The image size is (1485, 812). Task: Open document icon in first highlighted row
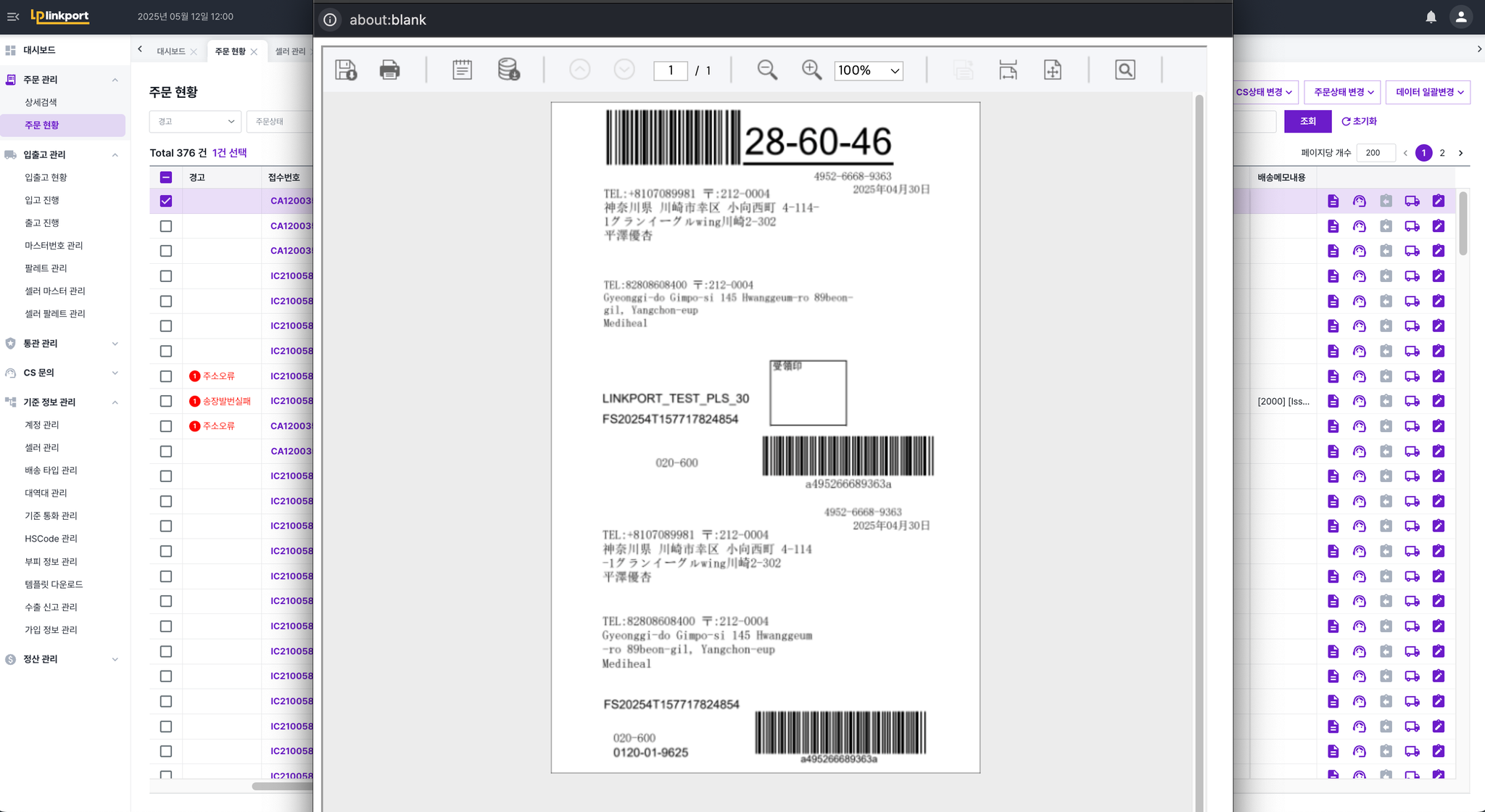(x=1333, y=201)
